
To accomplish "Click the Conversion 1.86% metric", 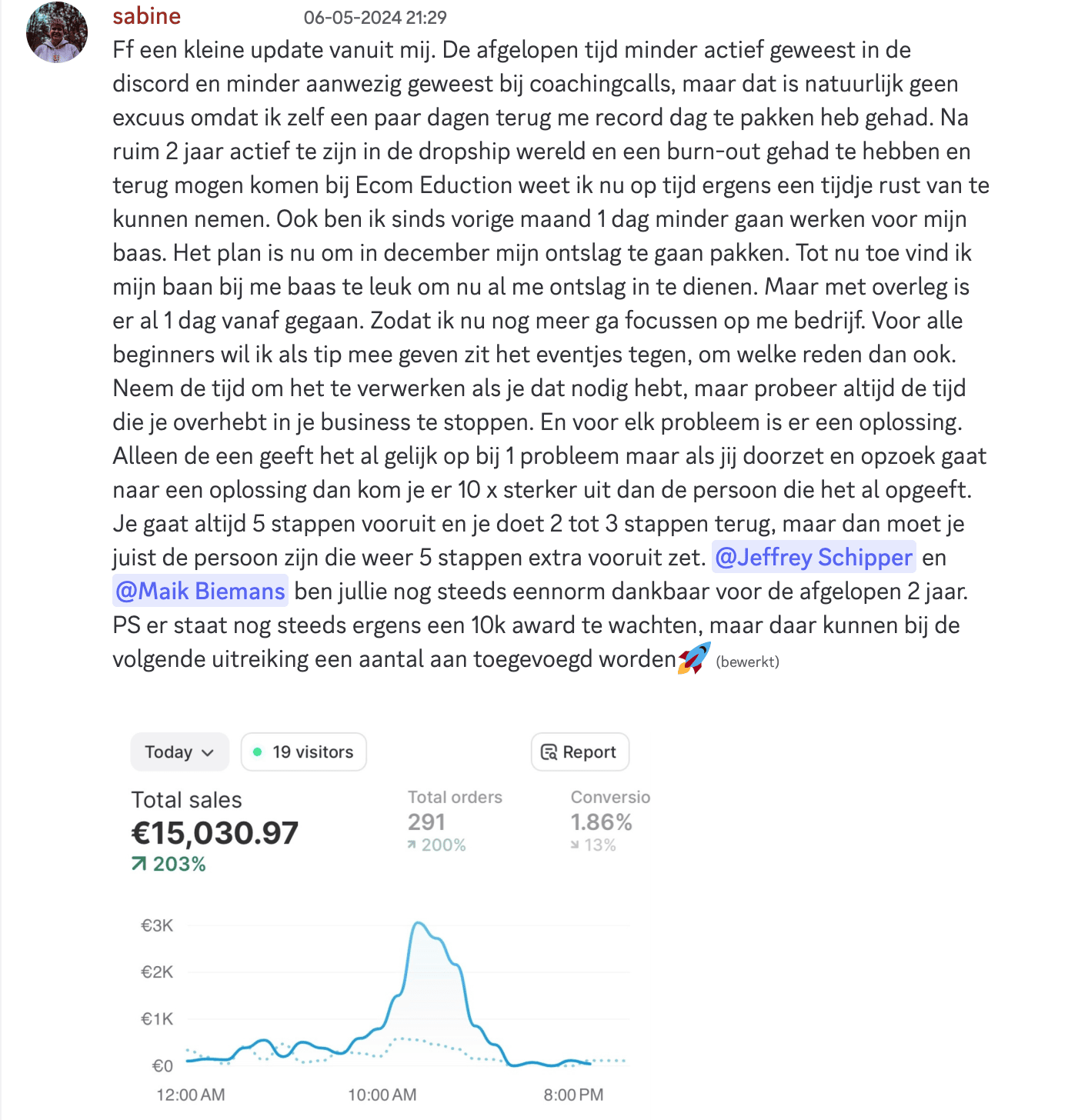I will [601, 822].
